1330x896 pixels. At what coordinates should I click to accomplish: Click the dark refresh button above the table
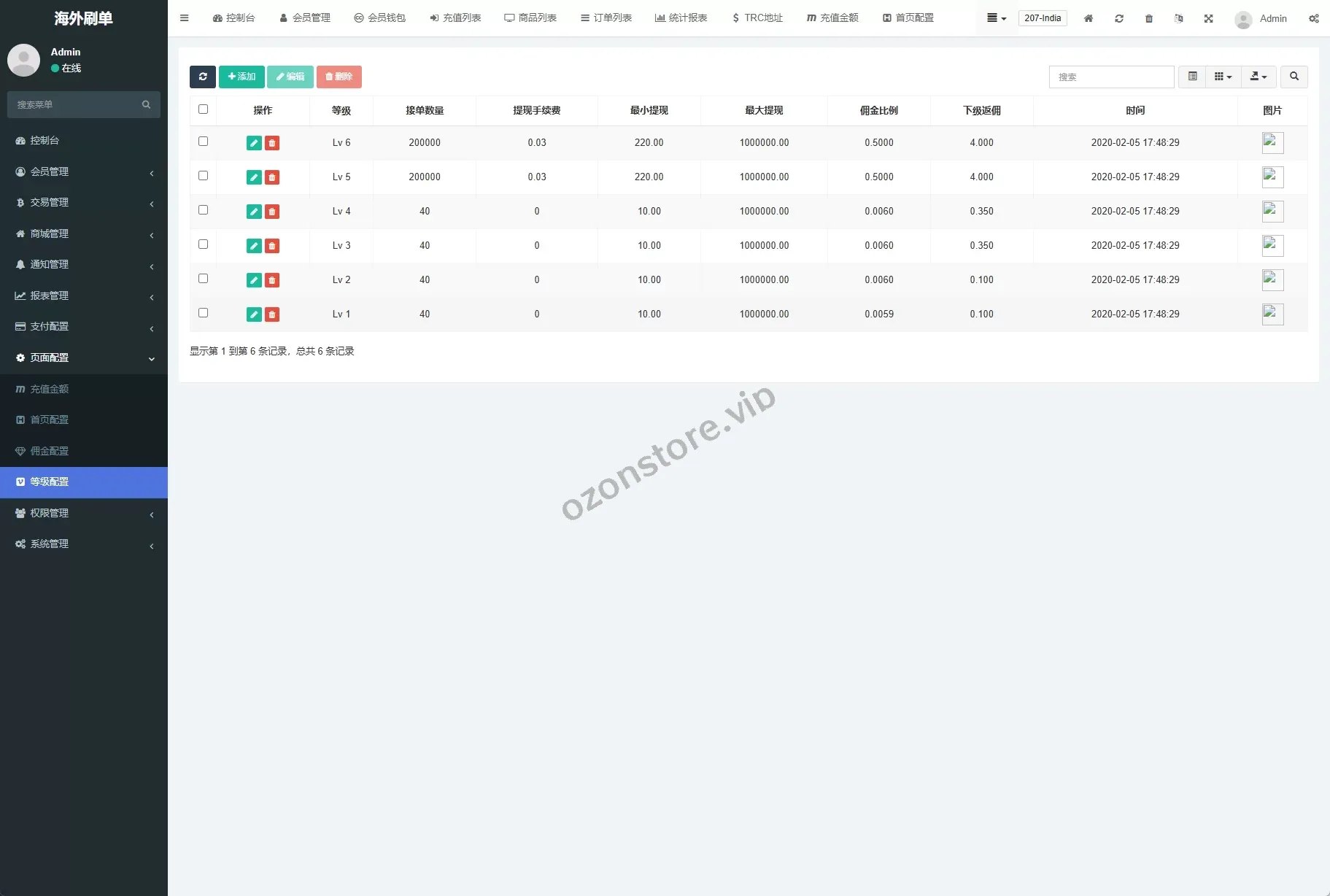202,77
